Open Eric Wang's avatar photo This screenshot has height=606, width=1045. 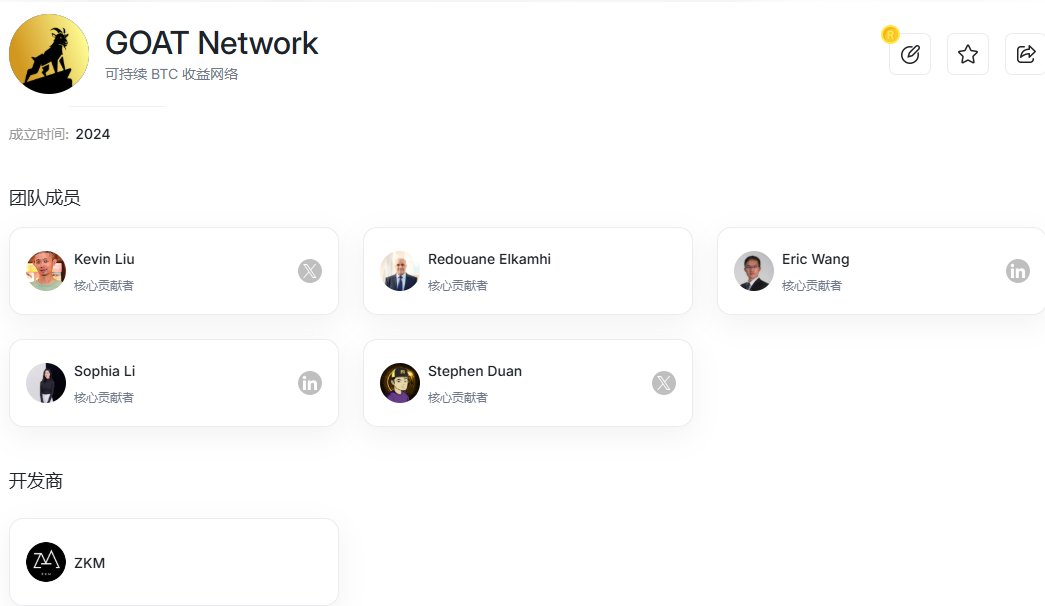pyautogui.click(x=754, y=271)
